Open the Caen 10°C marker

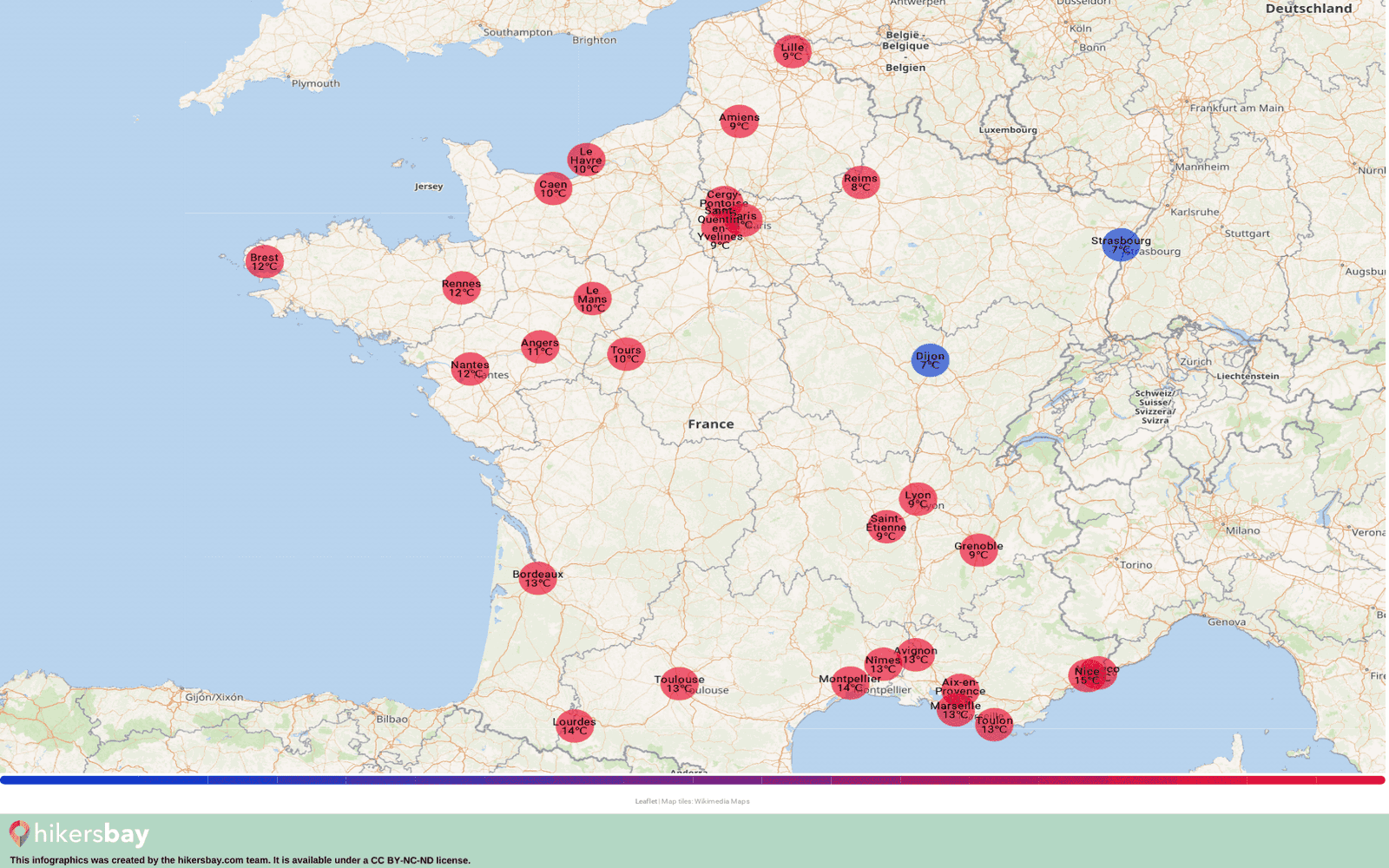click(553, 188)
